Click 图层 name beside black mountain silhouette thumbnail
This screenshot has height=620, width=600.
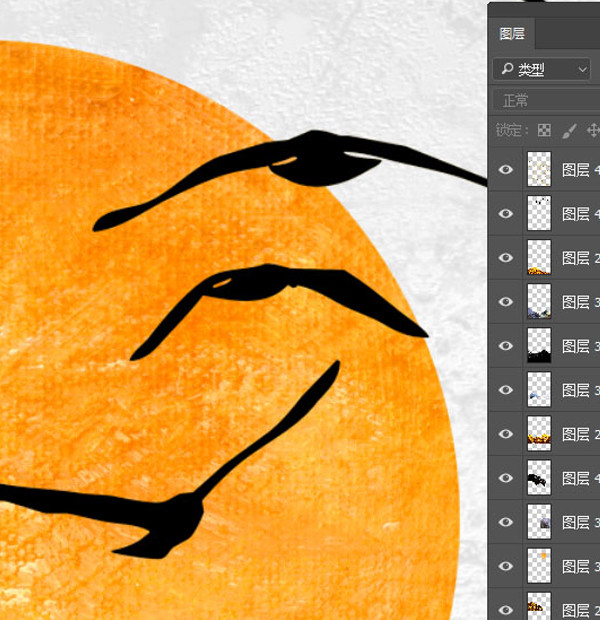point(581,346)
